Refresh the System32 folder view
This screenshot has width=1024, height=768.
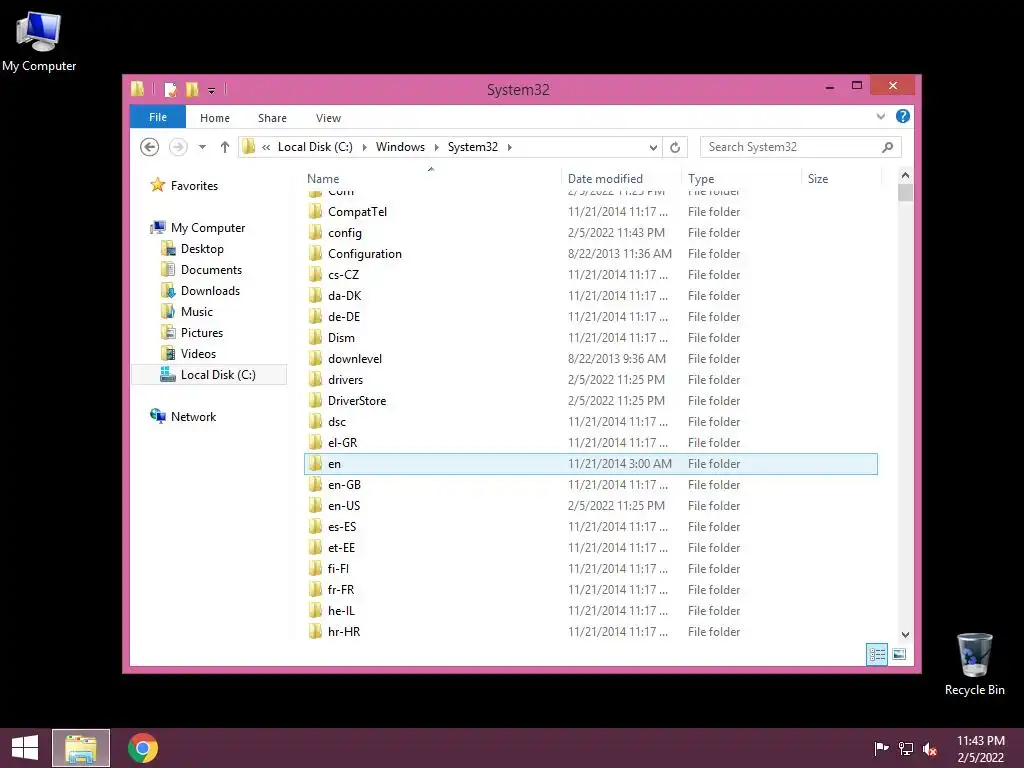[675, 147]
